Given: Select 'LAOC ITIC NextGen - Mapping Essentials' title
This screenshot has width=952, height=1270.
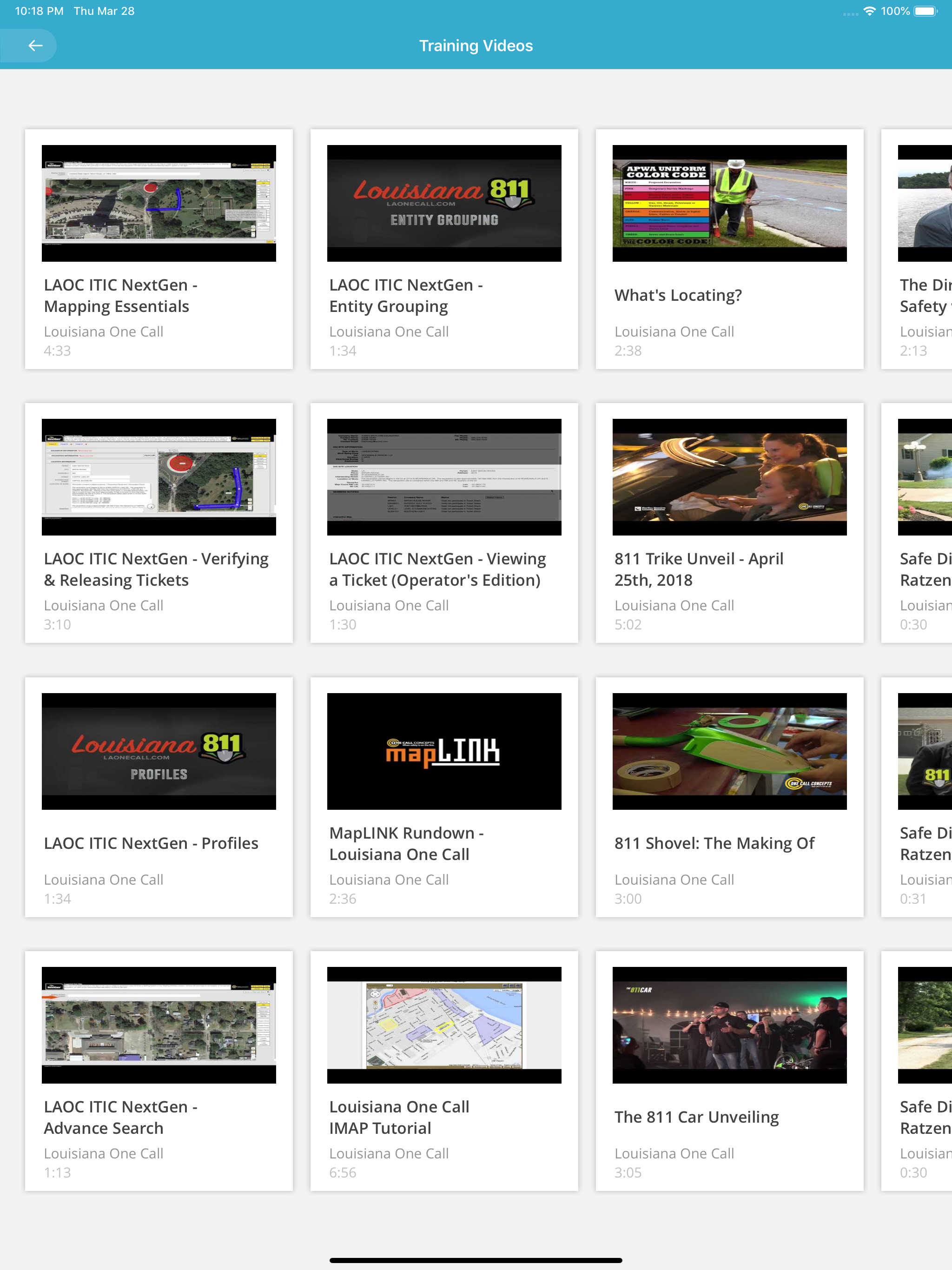Looking at the screenshot, I should (120, 296).
